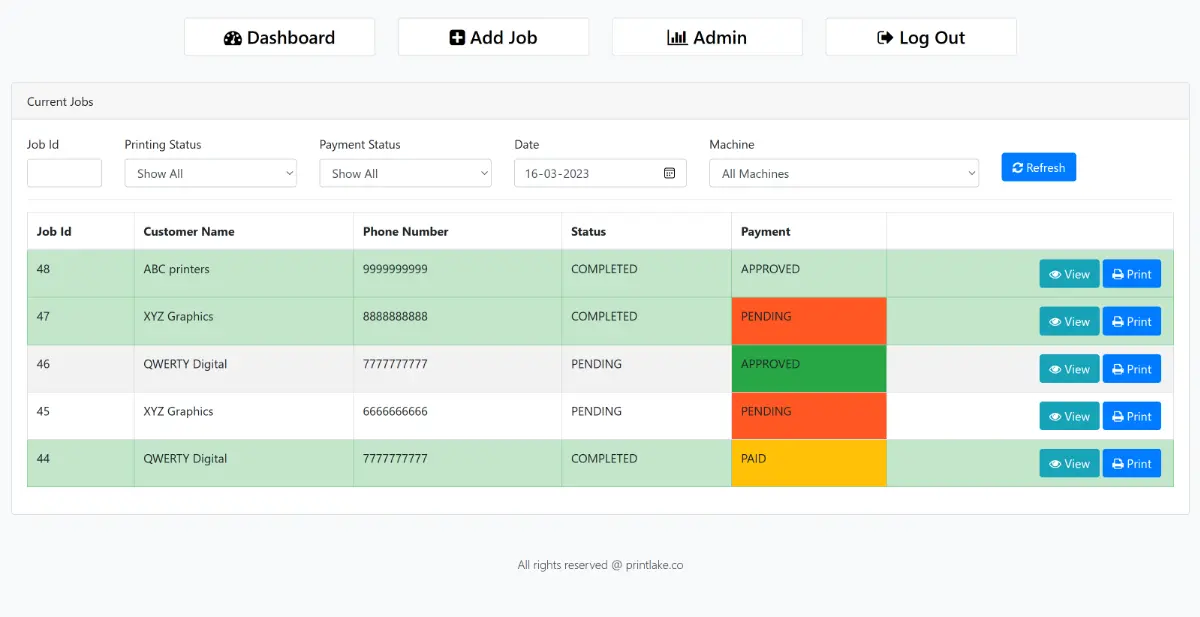The image size is (1200, 617).
Task: Select the Add Job navigation item
Action: tap(493, 37)
